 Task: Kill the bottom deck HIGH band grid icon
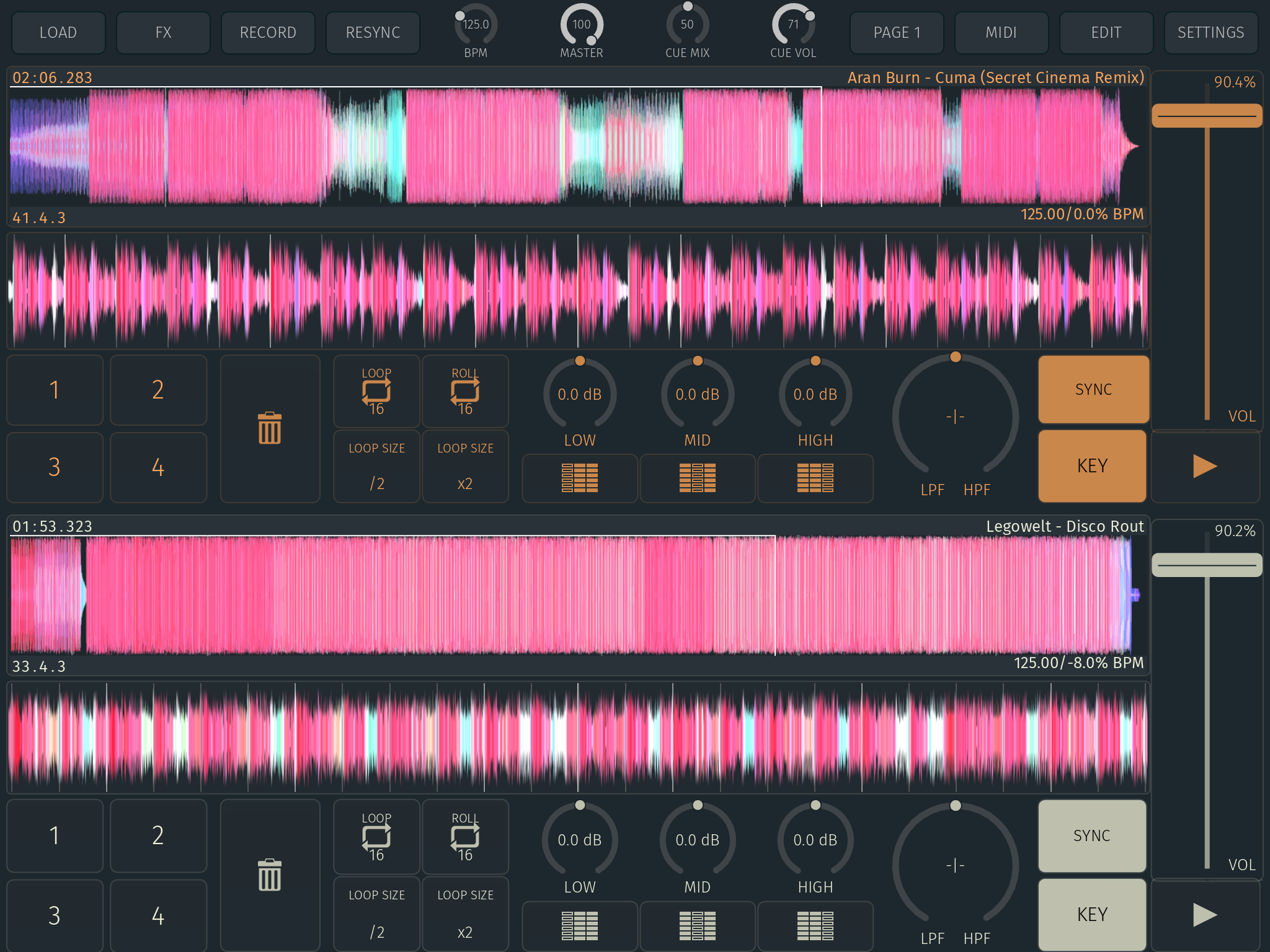[x=815, y=925]
